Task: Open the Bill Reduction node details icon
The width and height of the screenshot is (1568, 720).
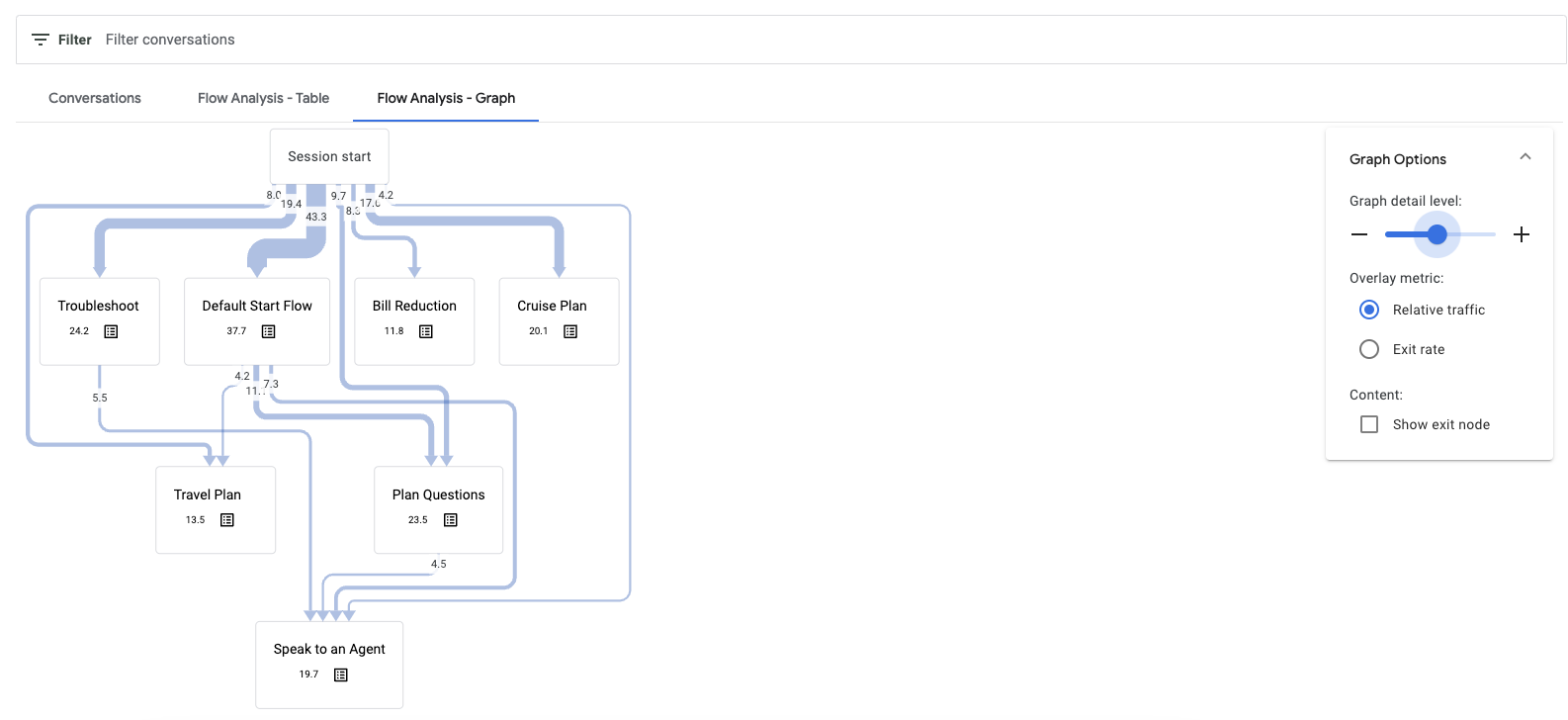Action: pos(426,331)
